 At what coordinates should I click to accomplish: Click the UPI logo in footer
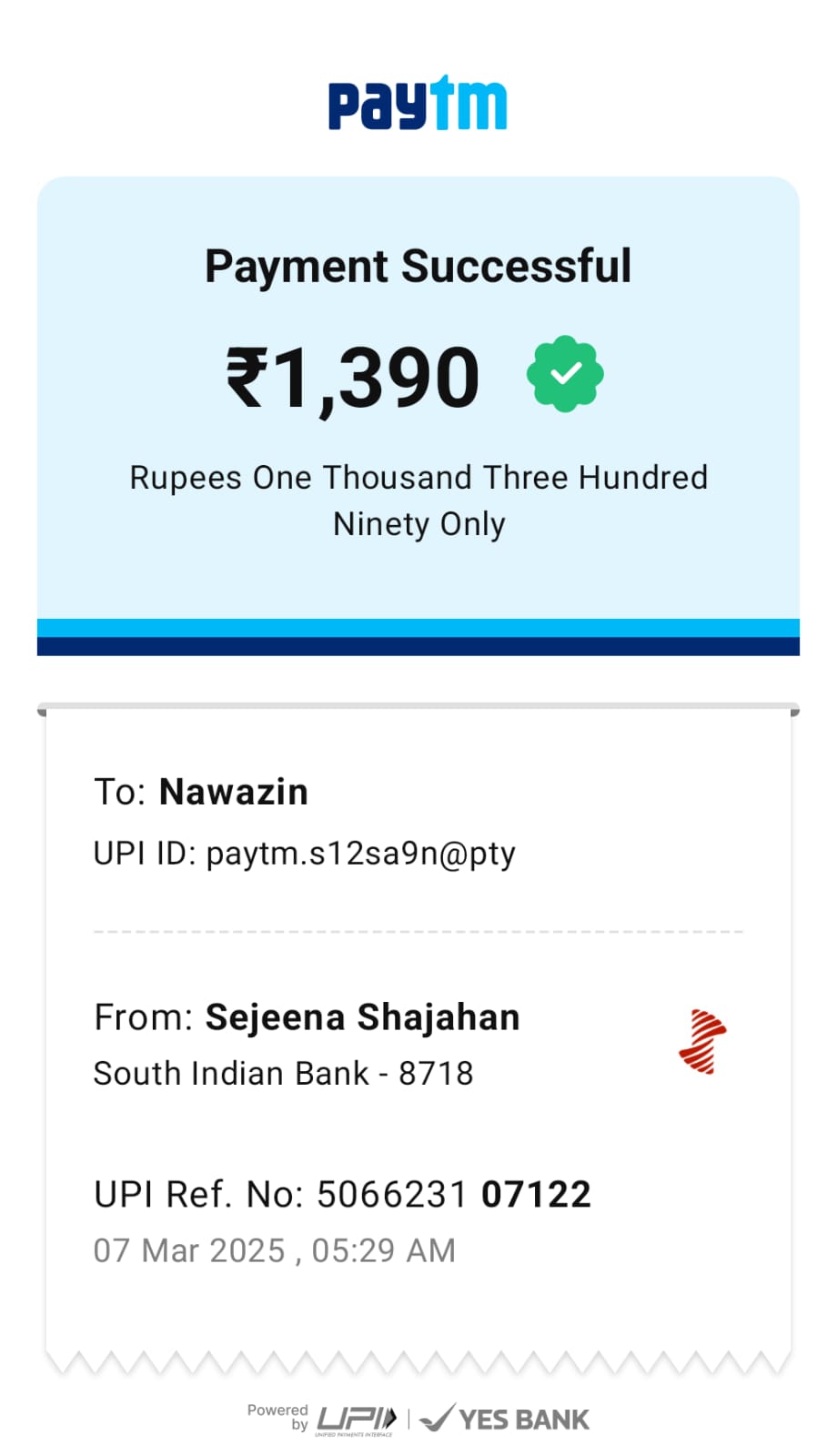(356, 1419)
